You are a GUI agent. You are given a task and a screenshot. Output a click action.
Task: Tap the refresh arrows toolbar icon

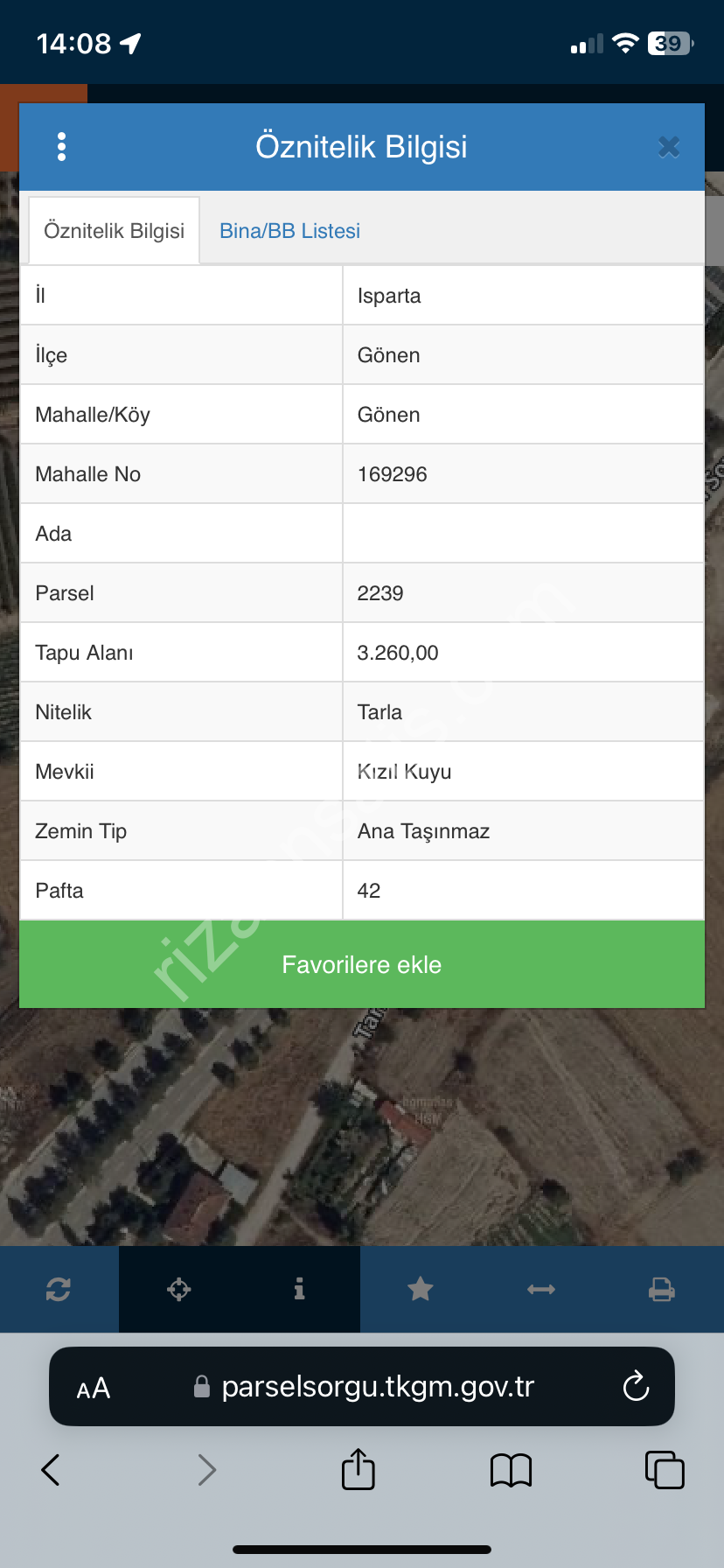(59, 1289)
